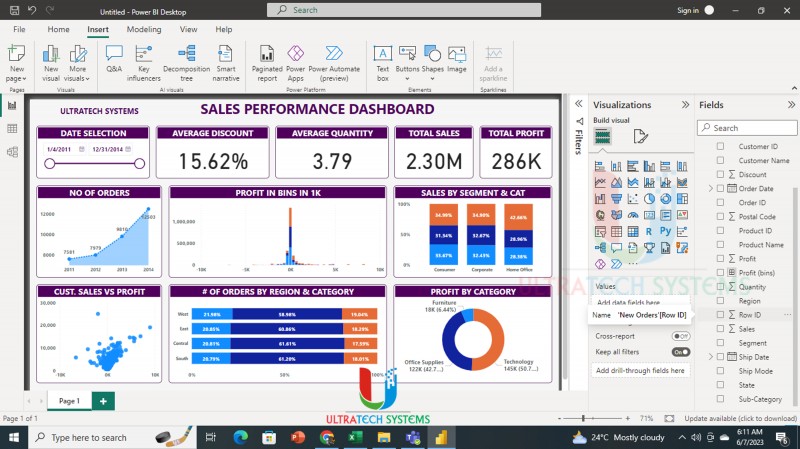Viewport: 800px width, 449px height.
Task: Check the Region field checkbox
Action: coord(720,301)
